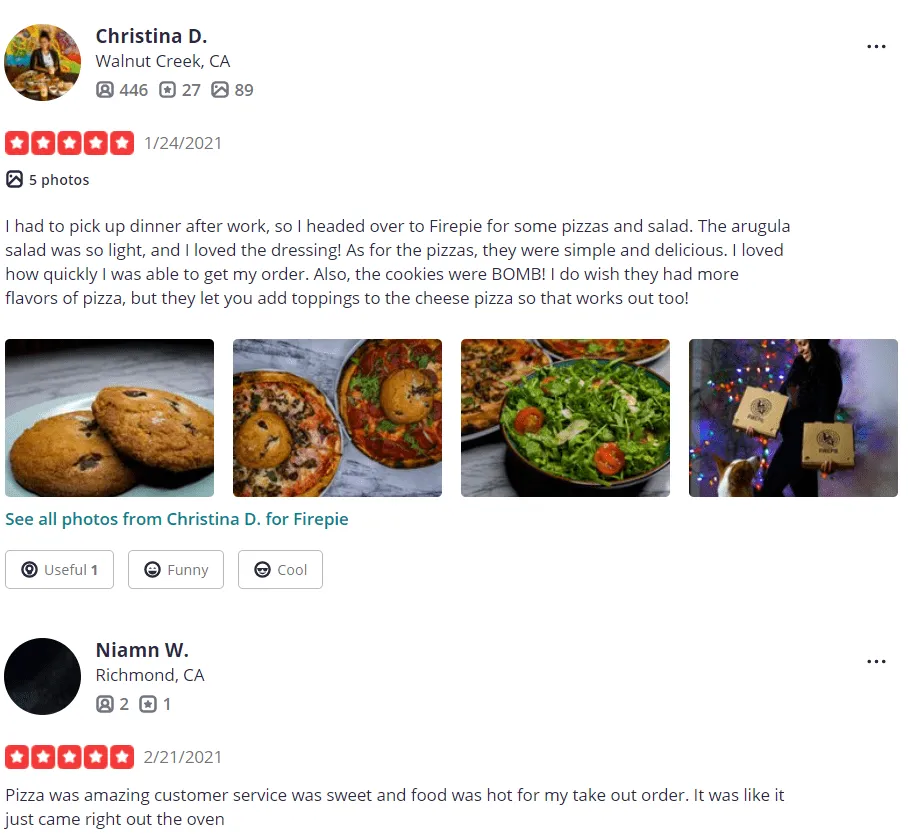This screenshot has height=834, width=908.
Task: Open Niamn W. profile name link
Action: click(142, 650)
